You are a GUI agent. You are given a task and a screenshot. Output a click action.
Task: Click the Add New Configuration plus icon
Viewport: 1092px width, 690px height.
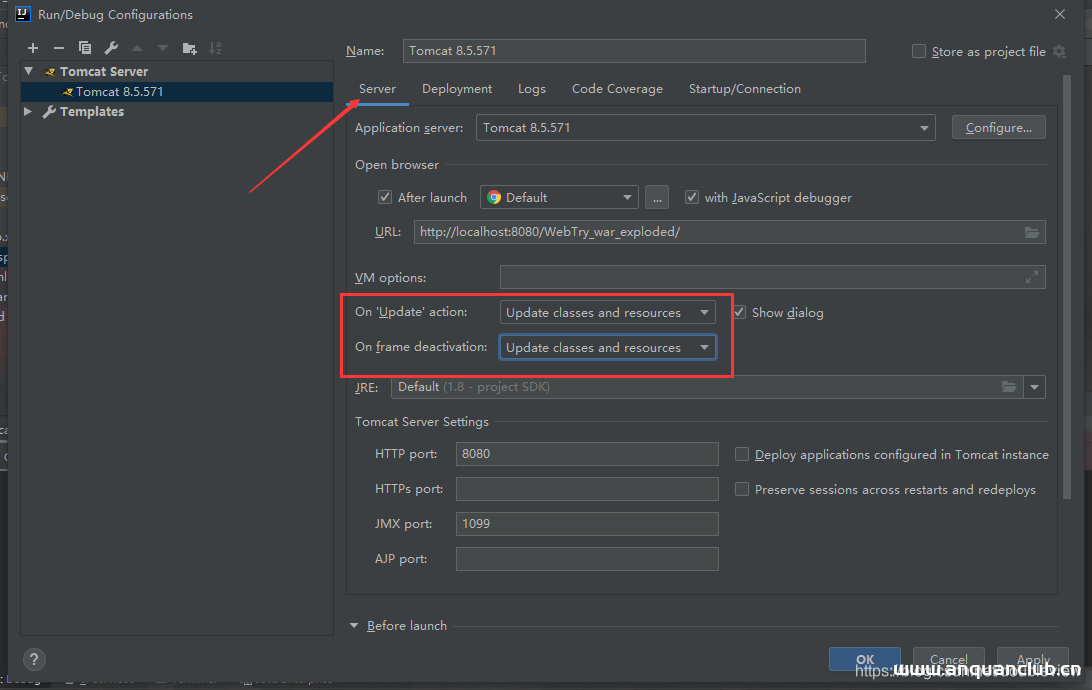(33, 48)
